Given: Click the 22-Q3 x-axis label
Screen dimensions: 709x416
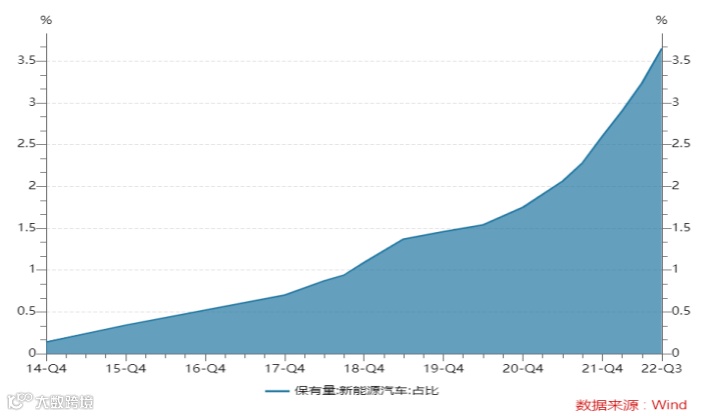Looking at the screenshot, I should [x=662, y=369].
